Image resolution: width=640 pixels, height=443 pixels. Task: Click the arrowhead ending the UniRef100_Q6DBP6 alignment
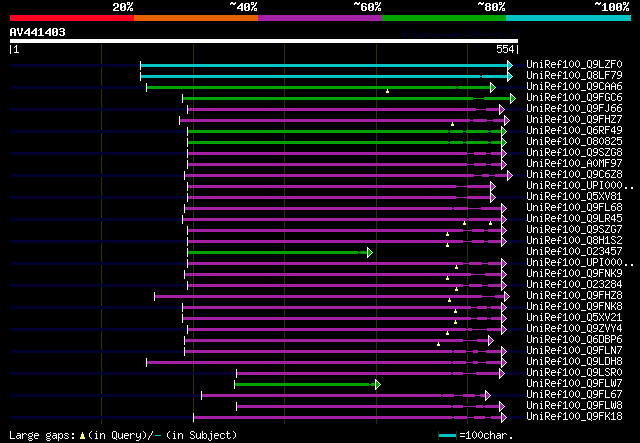pos(491,341)
